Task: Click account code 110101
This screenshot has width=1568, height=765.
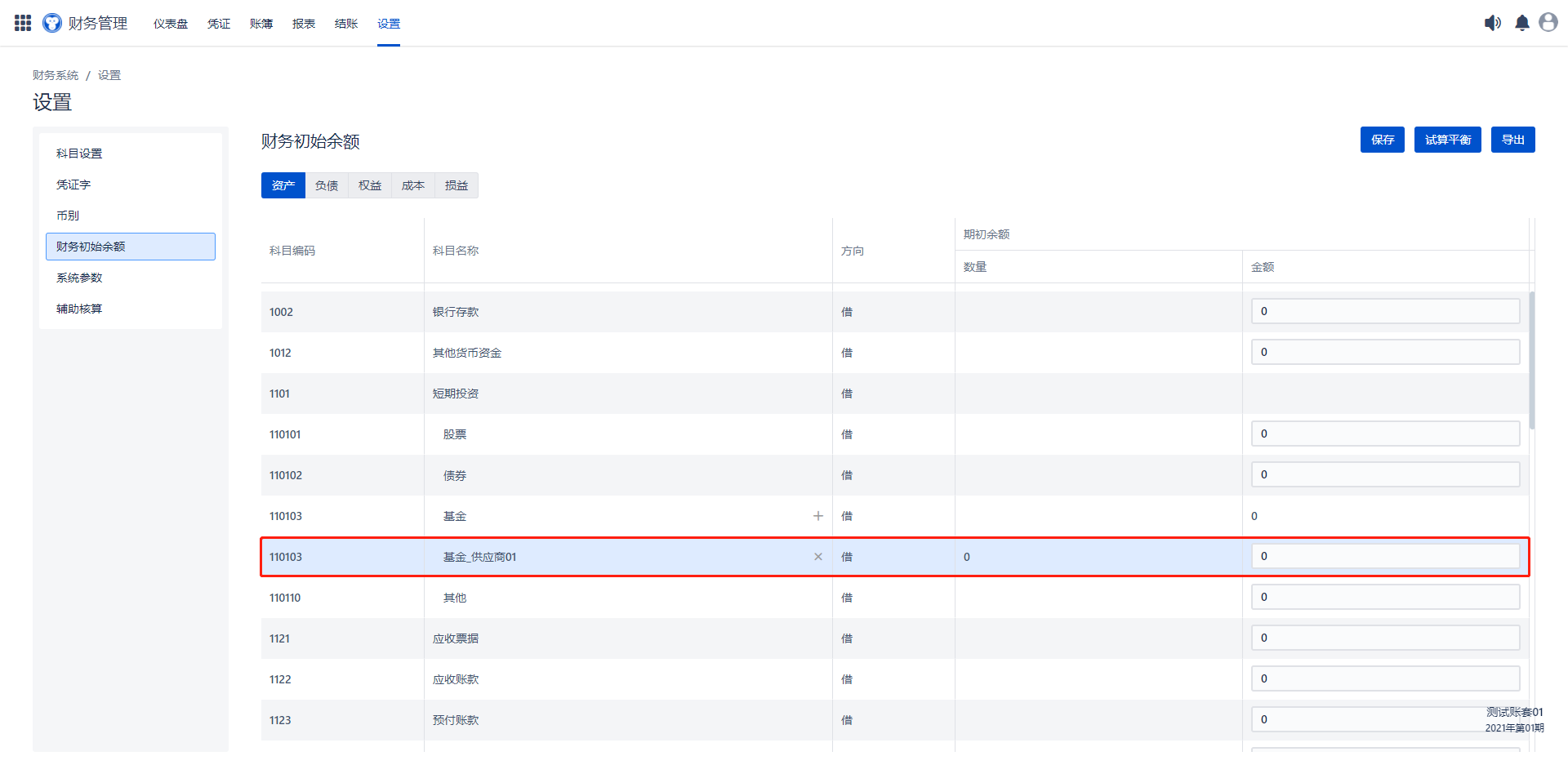Action: [285, 434]
